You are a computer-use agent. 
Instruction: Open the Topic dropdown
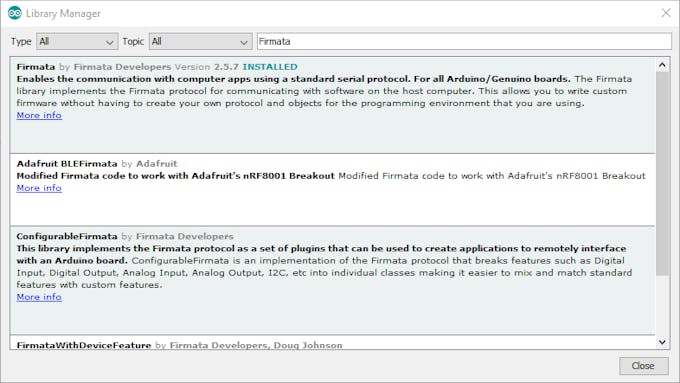200,42
